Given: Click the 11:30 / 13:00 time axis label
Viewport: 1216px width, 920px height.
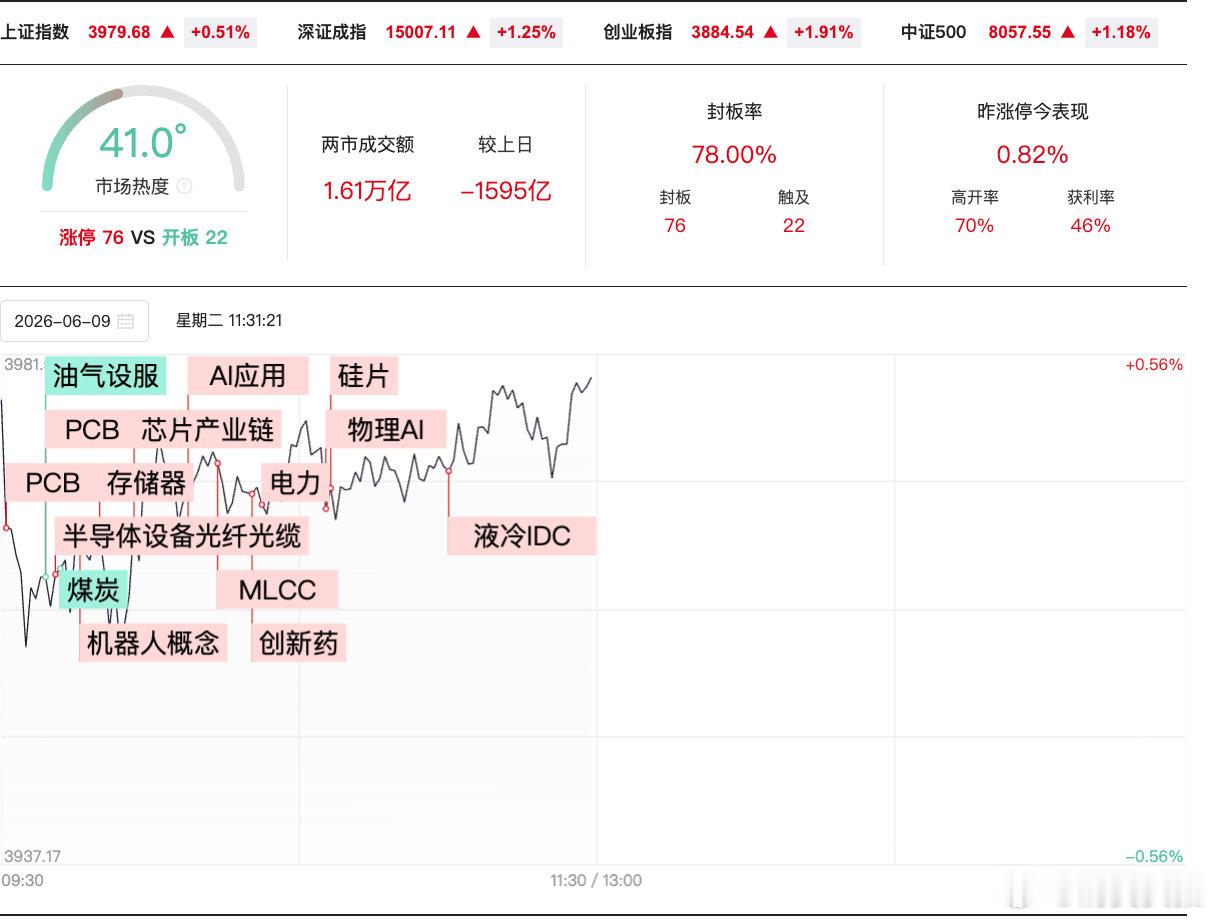Looking at the screenshot, I should point(596,881).
